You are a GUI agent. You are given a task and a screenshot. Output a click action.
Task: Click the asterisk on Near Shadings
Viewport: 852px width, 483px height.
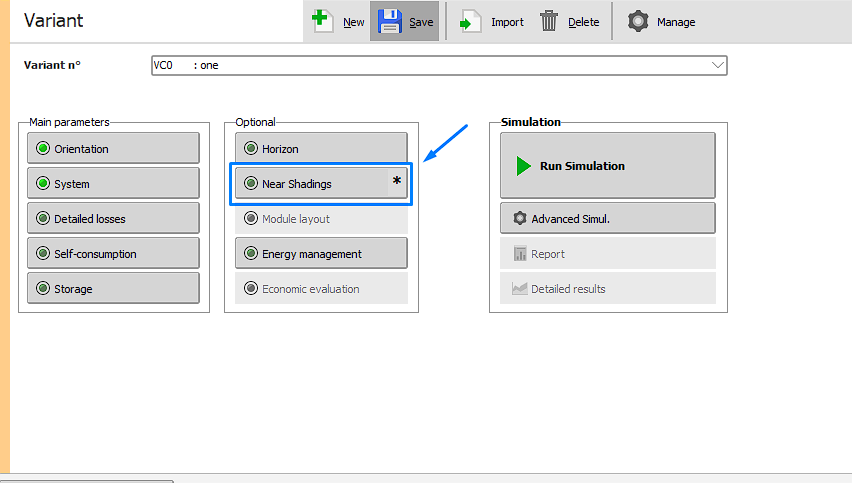(x=397, y=182)
